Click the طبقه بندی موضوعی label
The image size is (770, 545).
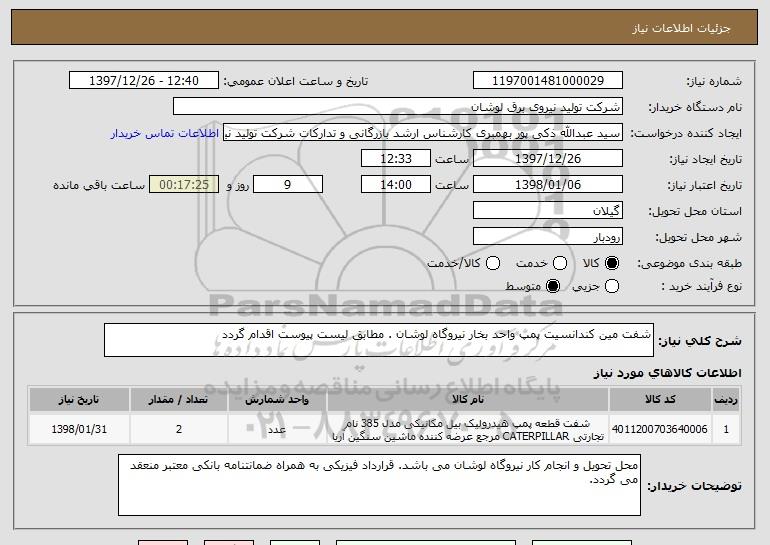click(689, 264)
